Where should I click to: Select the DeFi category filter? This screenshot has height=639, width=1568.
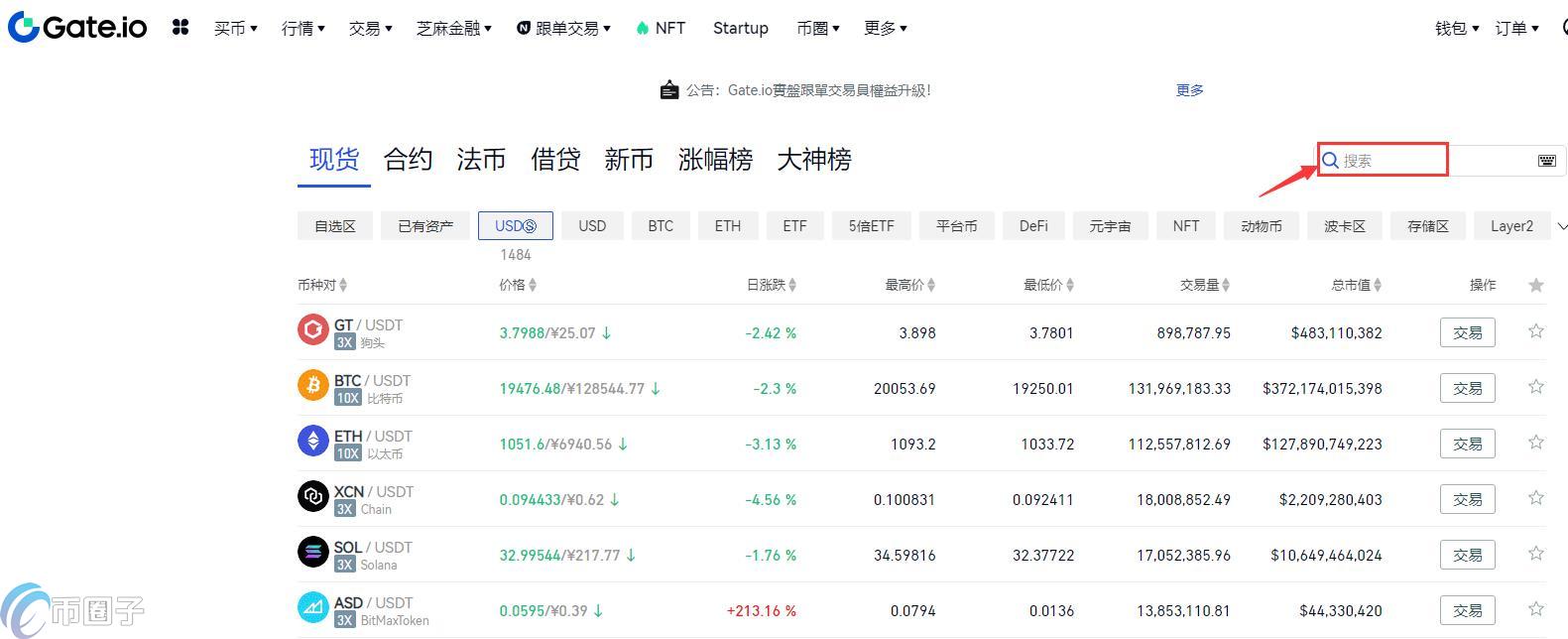[x=1033, y=226]
